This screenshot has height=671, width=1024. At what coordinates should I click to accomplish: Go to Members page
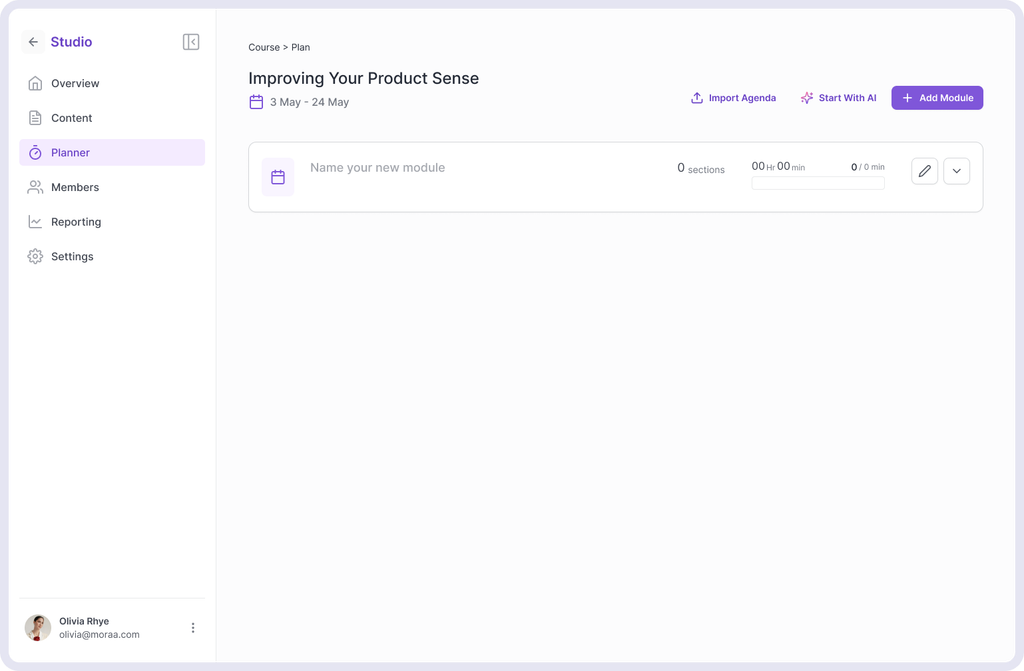tap(112, 187)
